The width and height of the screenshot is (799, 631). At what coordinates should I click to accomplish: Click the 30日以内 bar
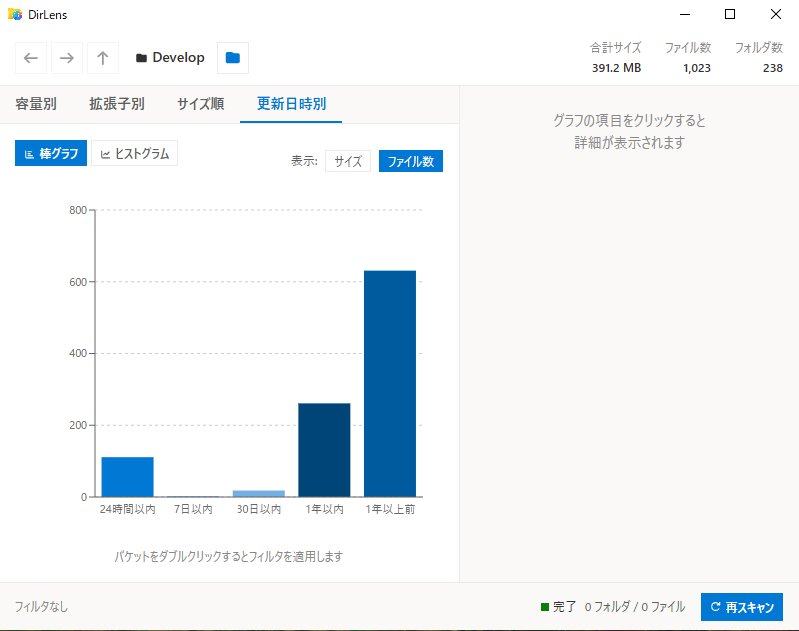click(258, 493)
